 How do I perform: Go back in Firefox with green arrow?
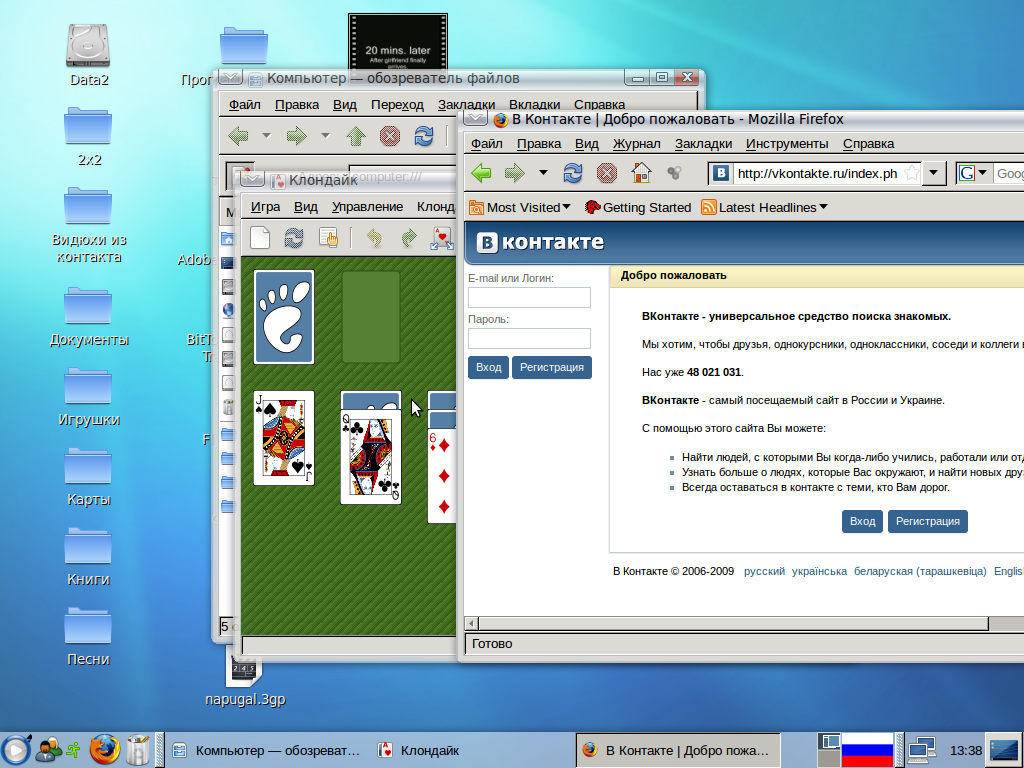[481, 173]
